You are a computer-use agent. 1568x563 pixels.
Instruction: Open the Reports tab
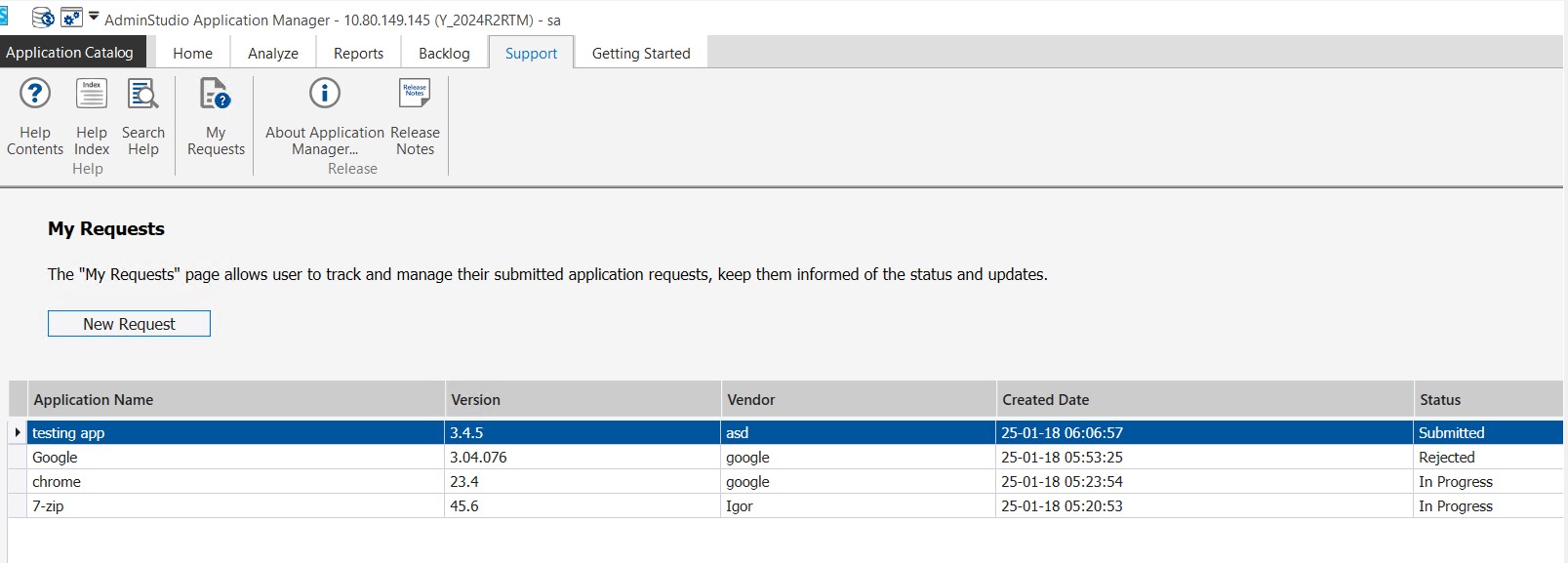tap(358, 54)
